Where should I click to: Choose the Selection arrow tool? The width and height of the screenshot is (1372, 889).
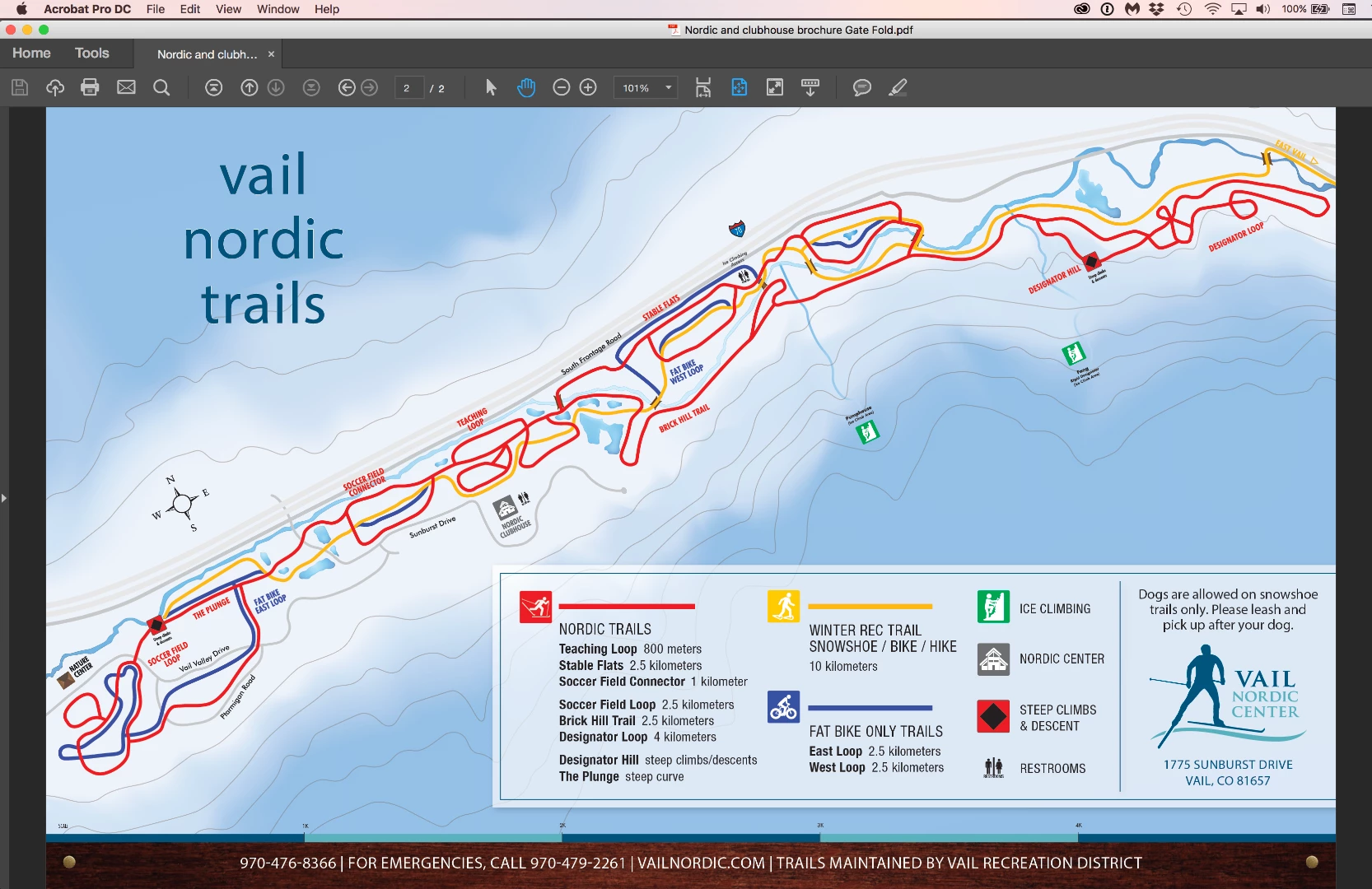click(x=491, y=87)
